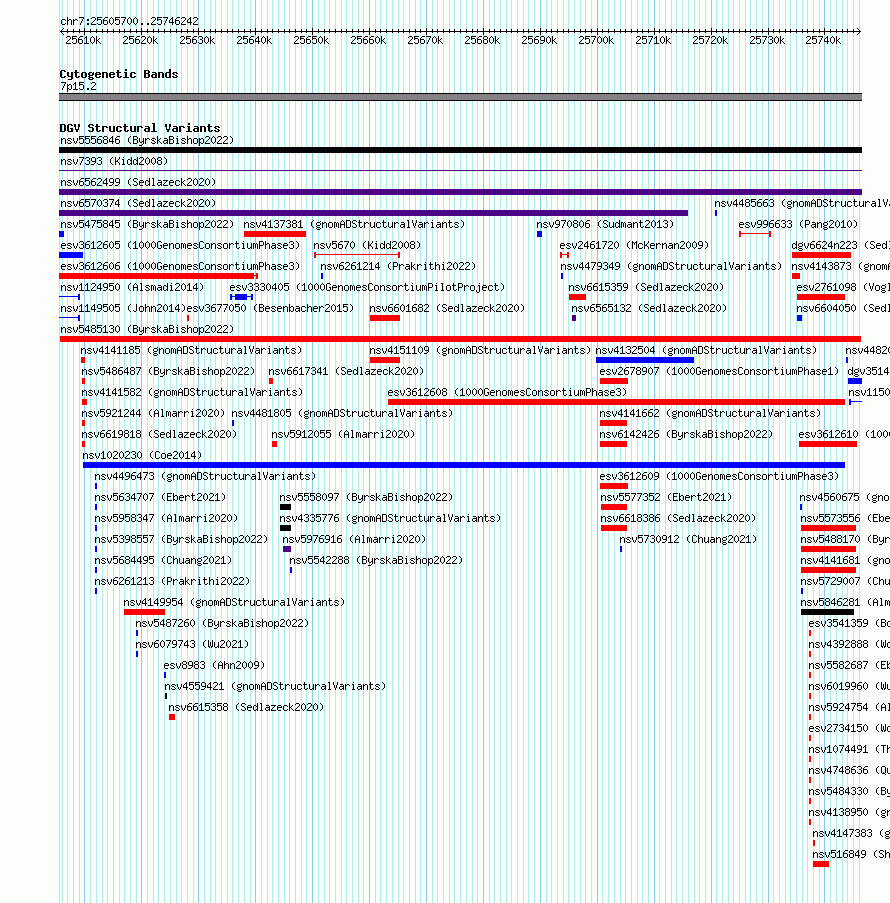The width and height of the screenshot is (890, 903).
Task: Click the black bar under nsv5846281
Action: (x=827, y=612)
